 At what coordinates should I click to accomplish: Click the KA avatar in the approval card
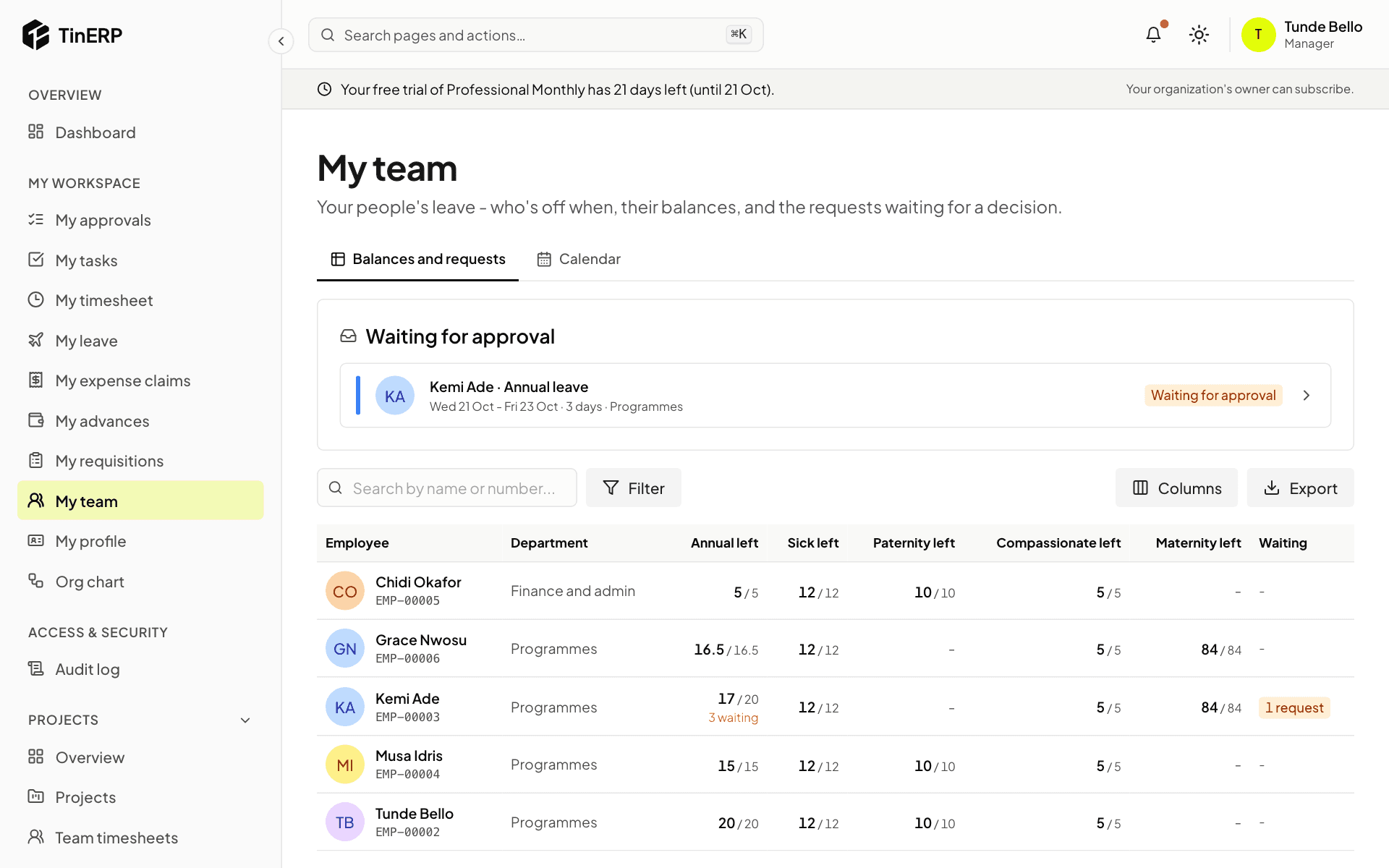pyautogui.click(x=395, y=396)
